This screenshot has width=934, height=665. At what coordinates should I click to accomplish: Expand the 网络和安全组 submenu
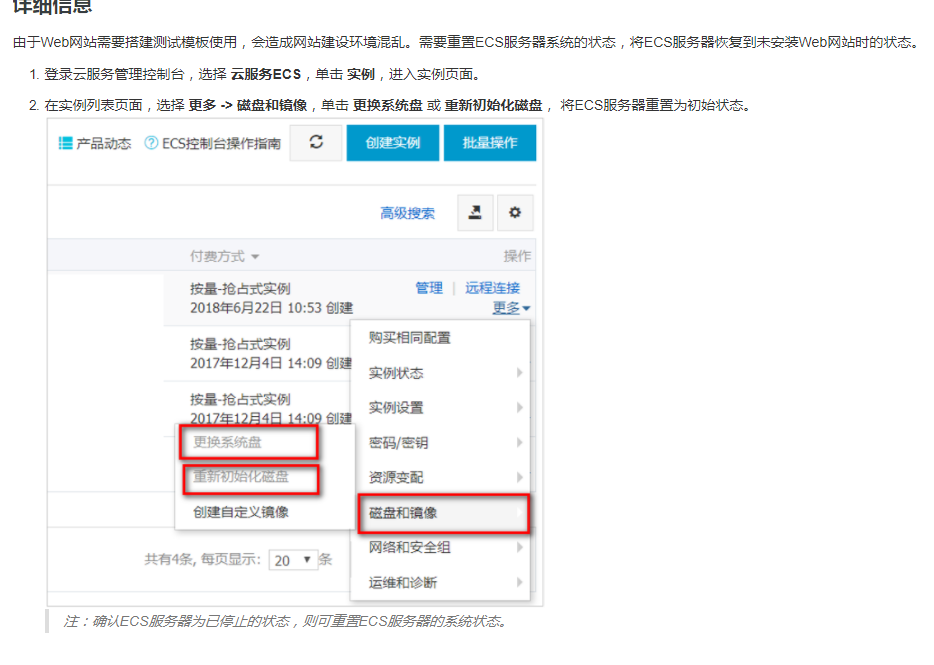coord(440,548)
